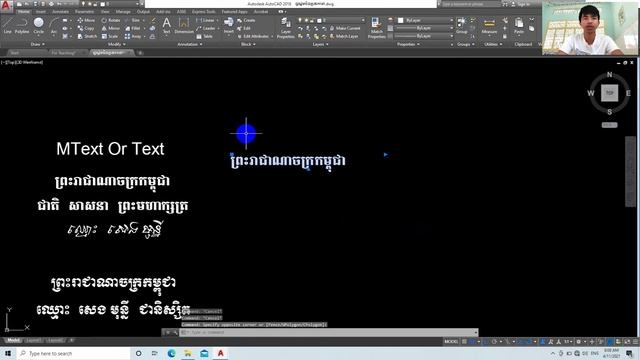Click the block Edit button

tap(244, 28)
